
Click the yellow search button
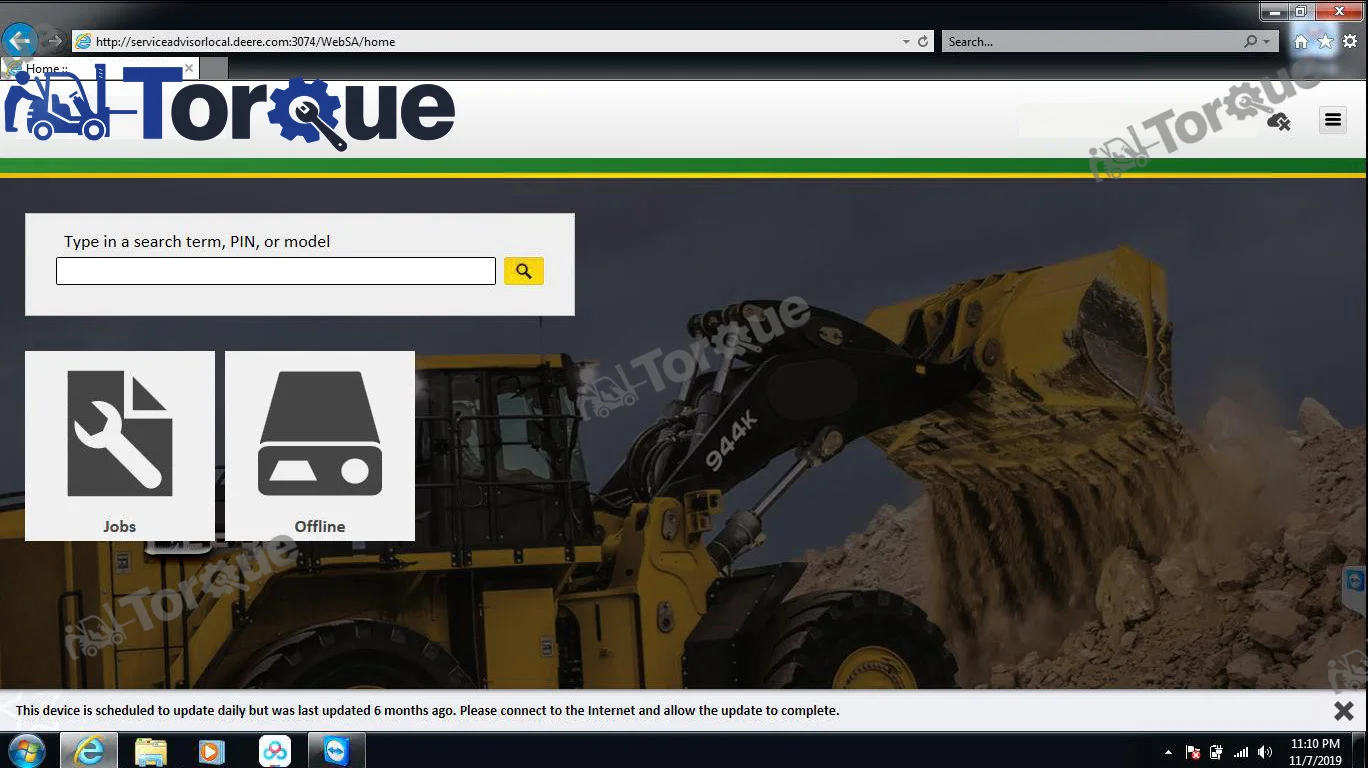(524, 271)
